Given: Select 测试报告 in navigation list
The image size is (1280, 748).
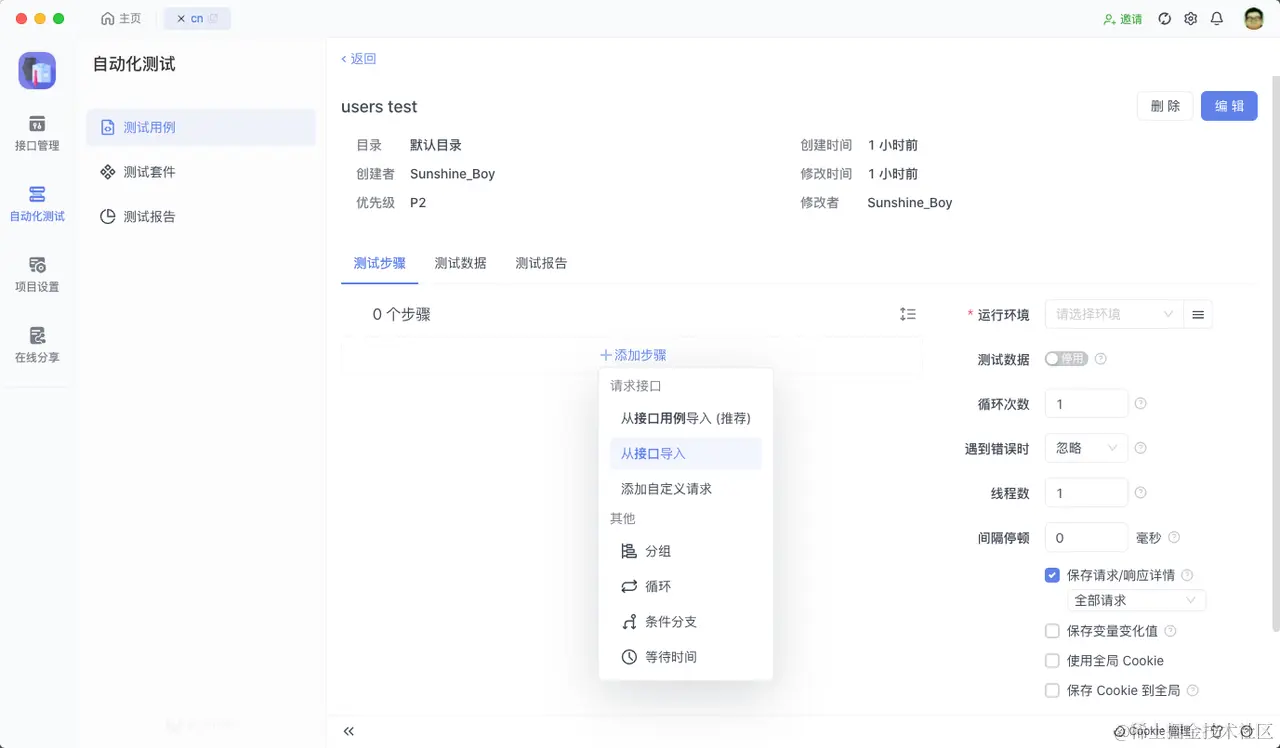Looking at the screenshot, I should (201, 216).
